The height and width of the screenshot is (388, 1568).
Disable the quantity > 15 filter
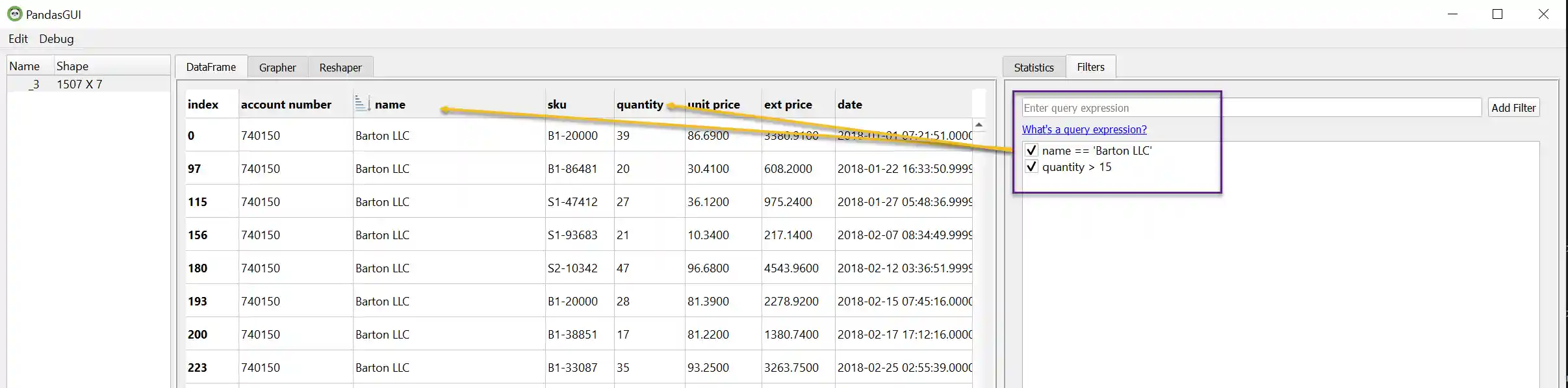point(1031,167)
